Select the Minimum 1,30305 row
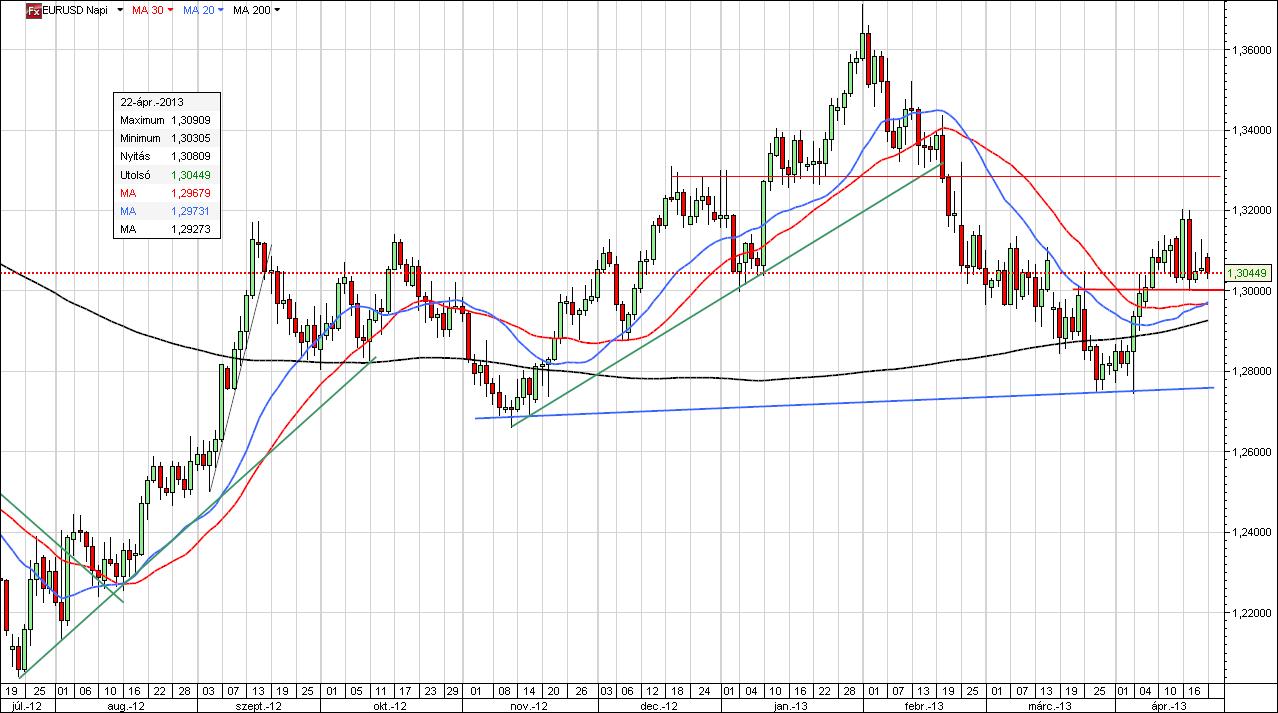 [165, 138]
